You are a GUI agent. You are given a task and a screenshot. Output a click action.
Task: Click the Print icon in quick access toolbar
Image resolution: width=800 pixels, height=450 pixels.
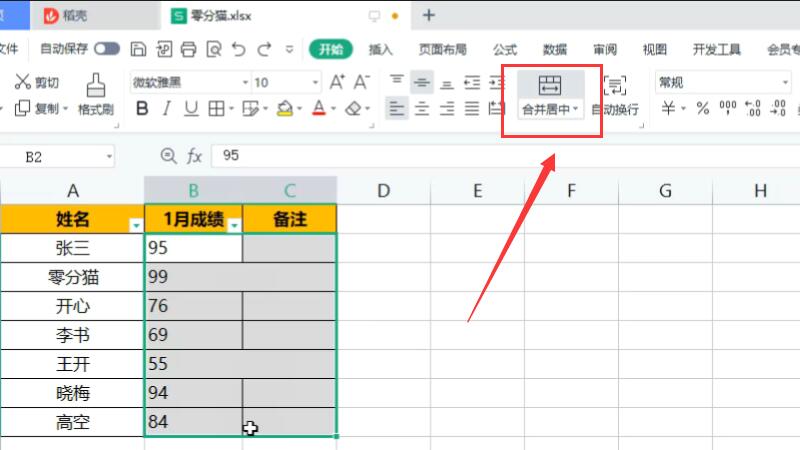(187, 49)
